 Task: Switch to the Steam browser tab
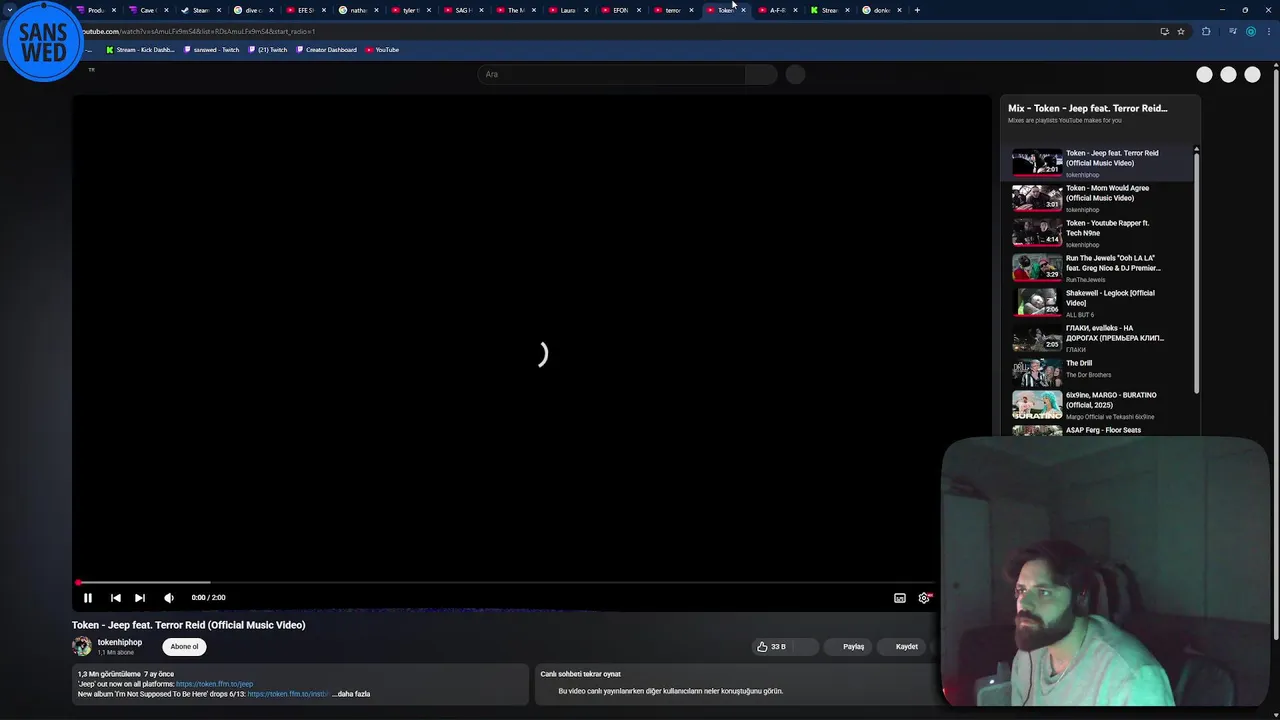(x=200, y=10)
